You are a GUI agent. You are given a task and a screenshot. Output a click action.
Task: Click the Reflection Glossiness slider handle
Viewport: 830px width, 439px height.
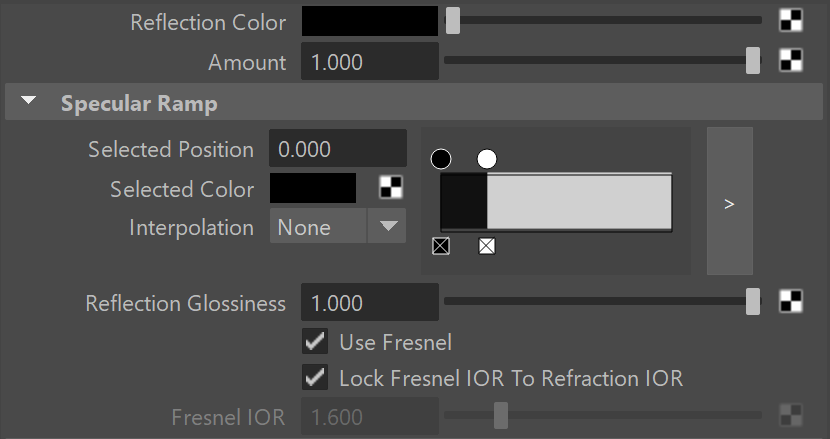click(x=753, y=302)
